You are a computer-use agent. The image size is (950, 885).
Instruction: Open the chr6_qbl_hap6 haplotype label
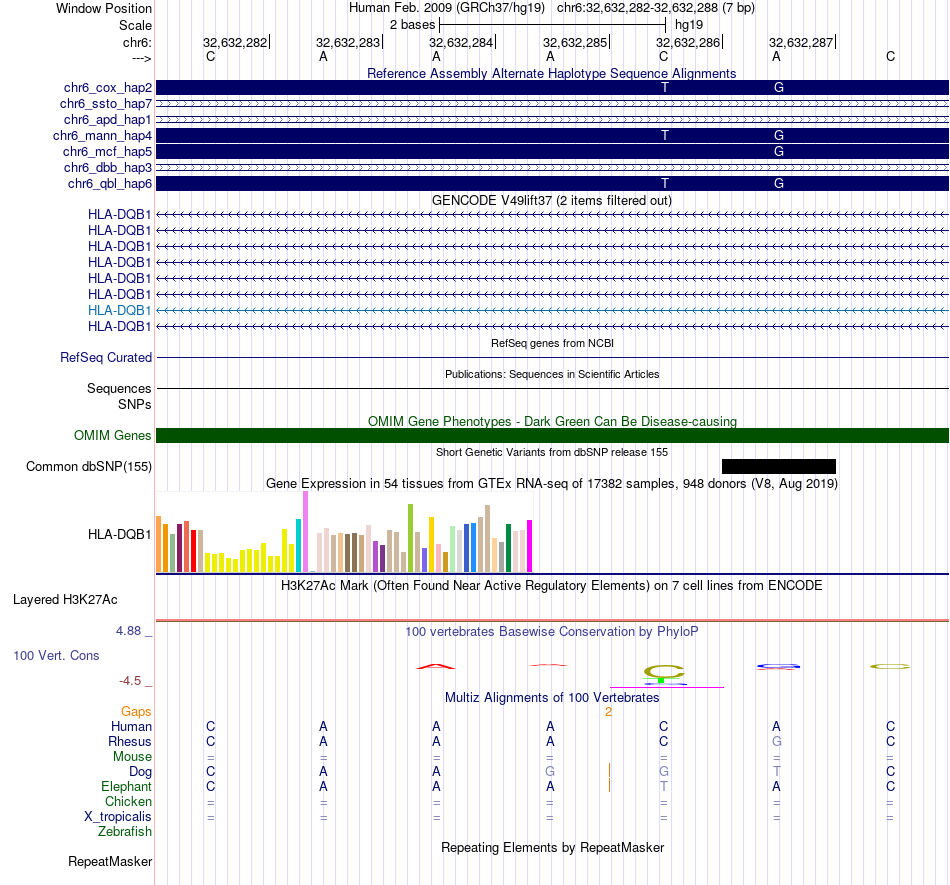point(110,184)
